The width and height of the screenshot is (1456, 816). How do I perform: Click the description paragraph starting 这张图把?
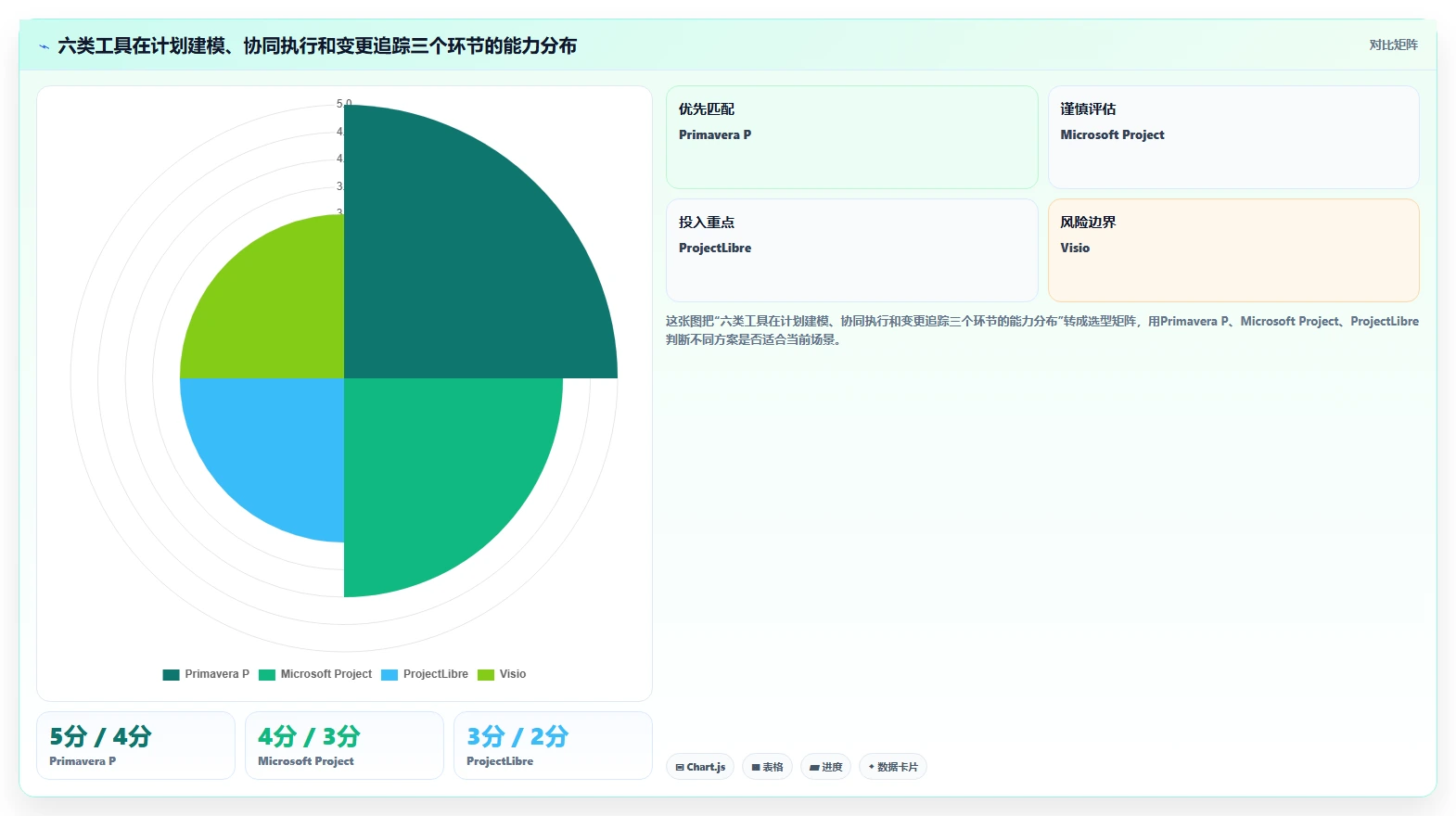(1042, 330)
